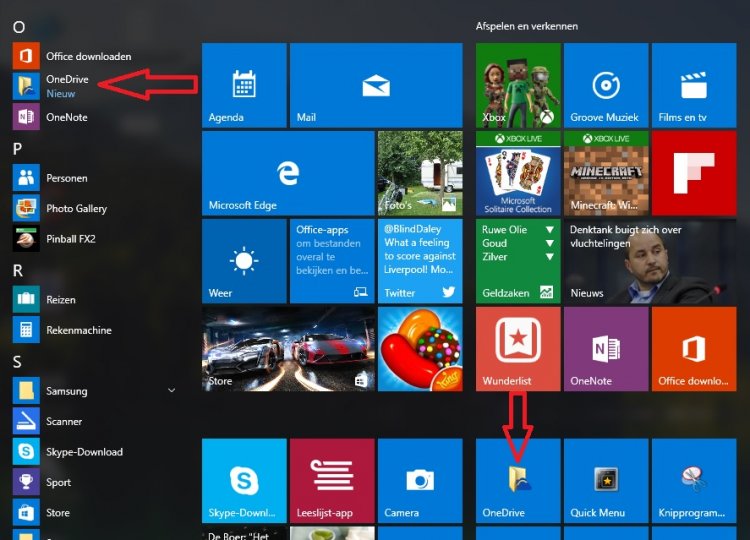Launch the Camera tile
Image resolution: width=750 pixels, height=540 pixels.
point(419,480)
